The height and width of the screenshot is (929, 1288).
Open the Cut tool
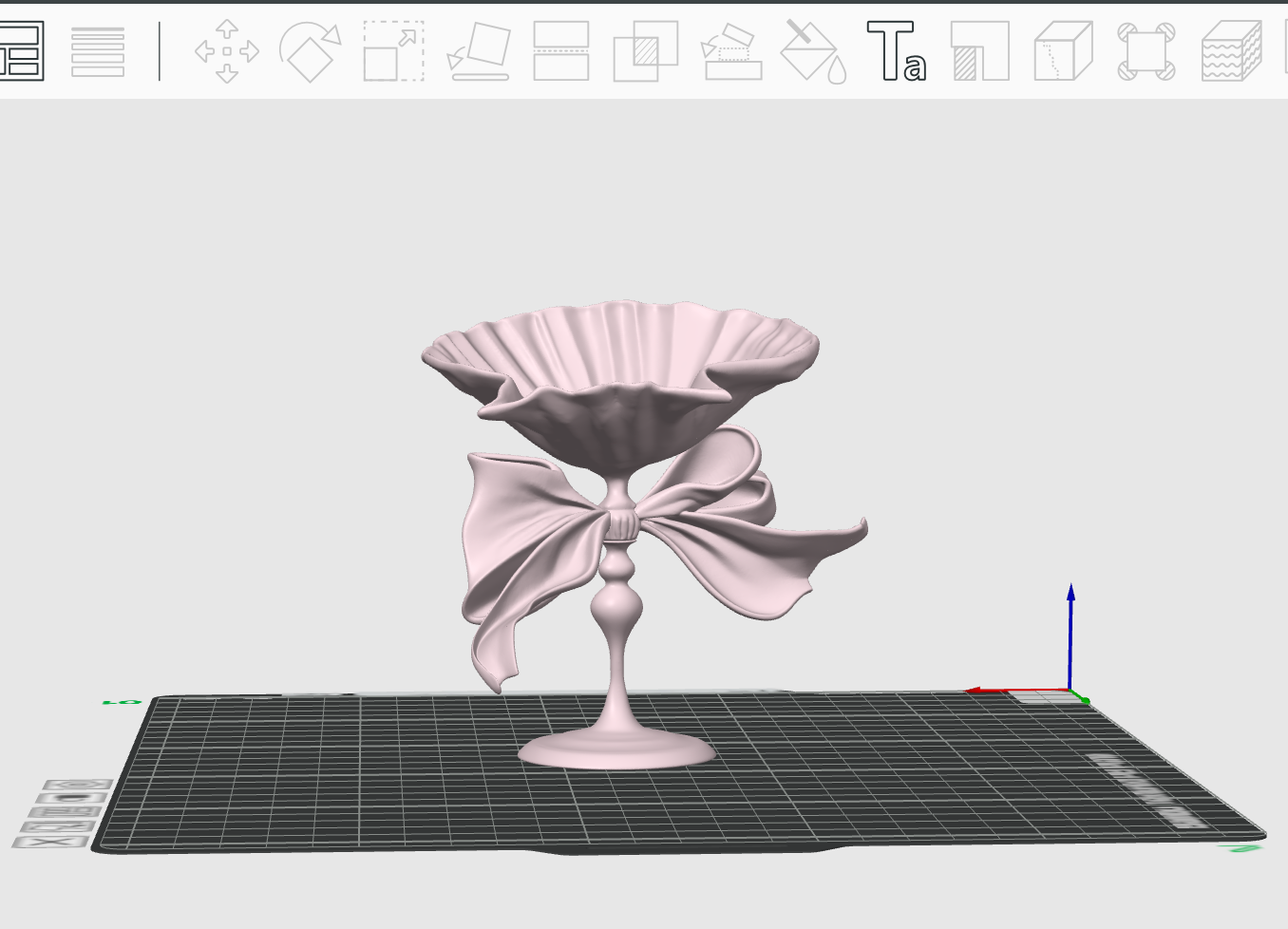(561, 51)
